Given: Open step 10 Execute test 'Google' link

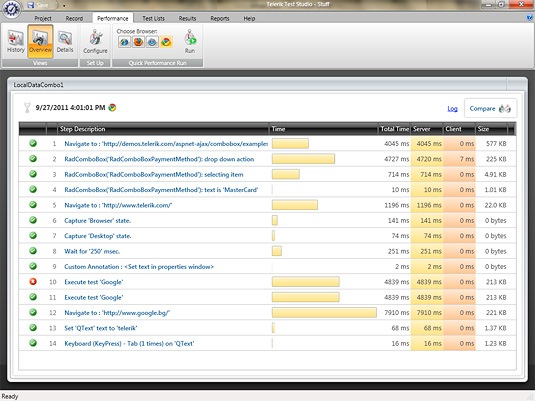Looking at the screenshot, I should [93, 282].
